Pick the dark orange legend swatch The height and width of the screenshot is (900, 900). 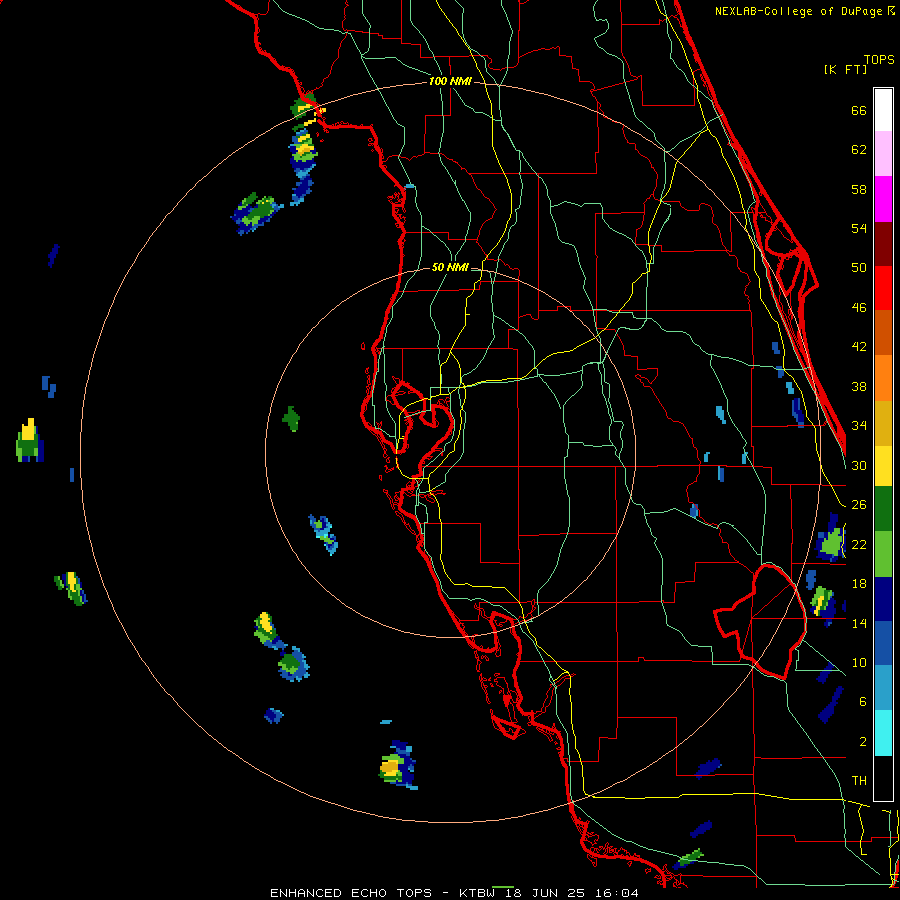(x=883, y=332)
